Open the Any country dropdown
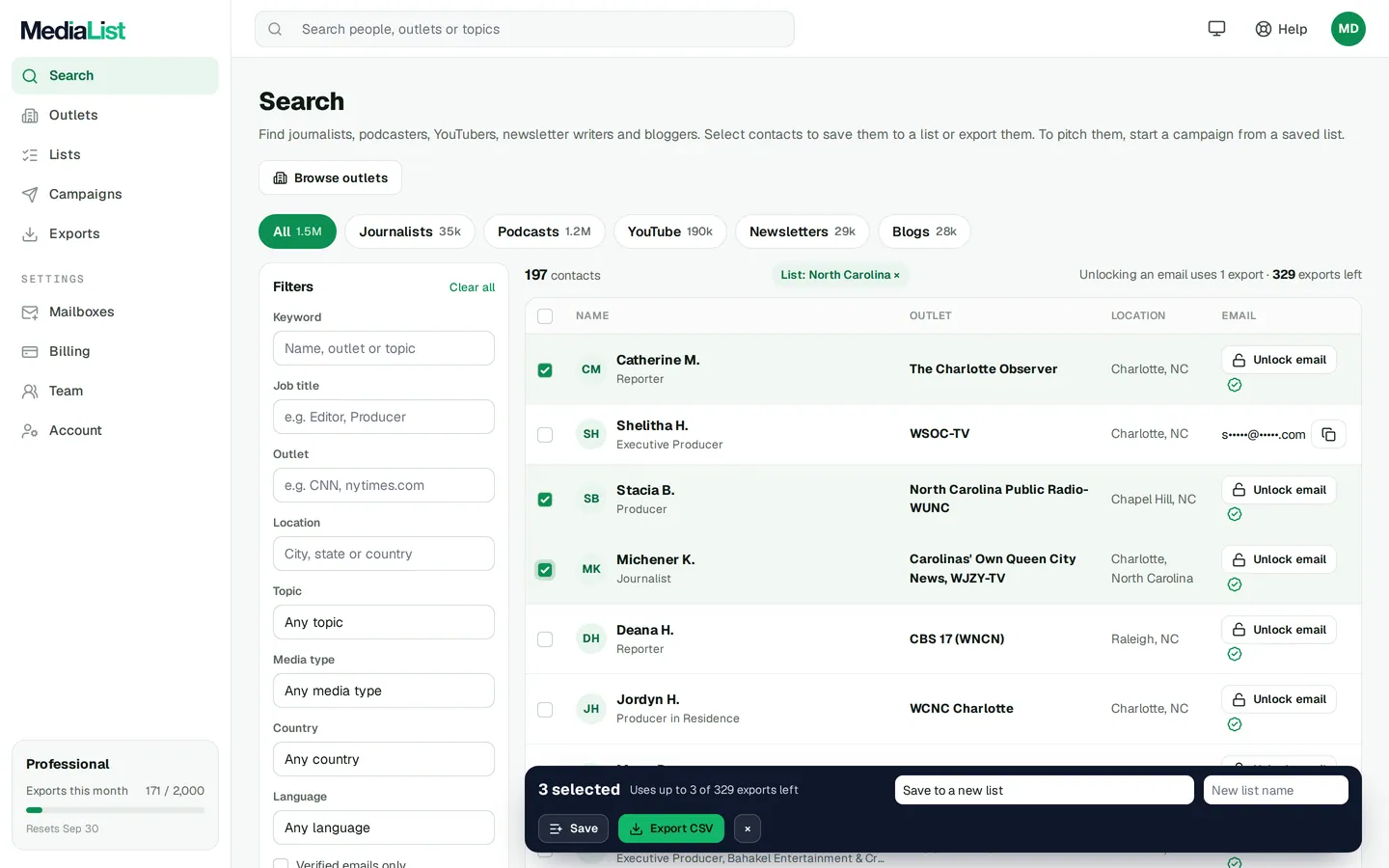 [384, 759]
